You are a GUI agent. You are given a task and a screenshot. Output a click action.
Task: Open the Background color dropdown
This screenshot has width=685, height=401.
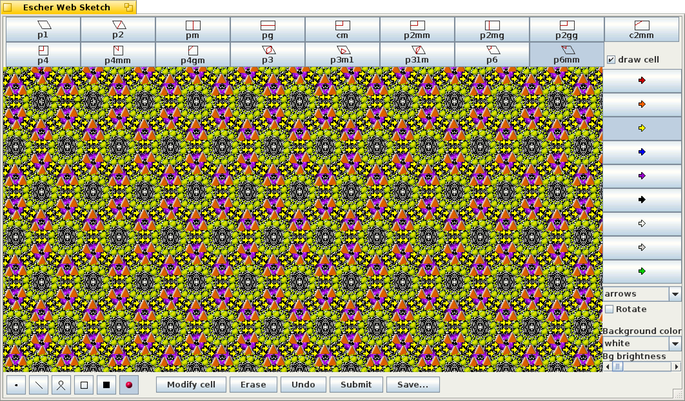click(642, 343)
